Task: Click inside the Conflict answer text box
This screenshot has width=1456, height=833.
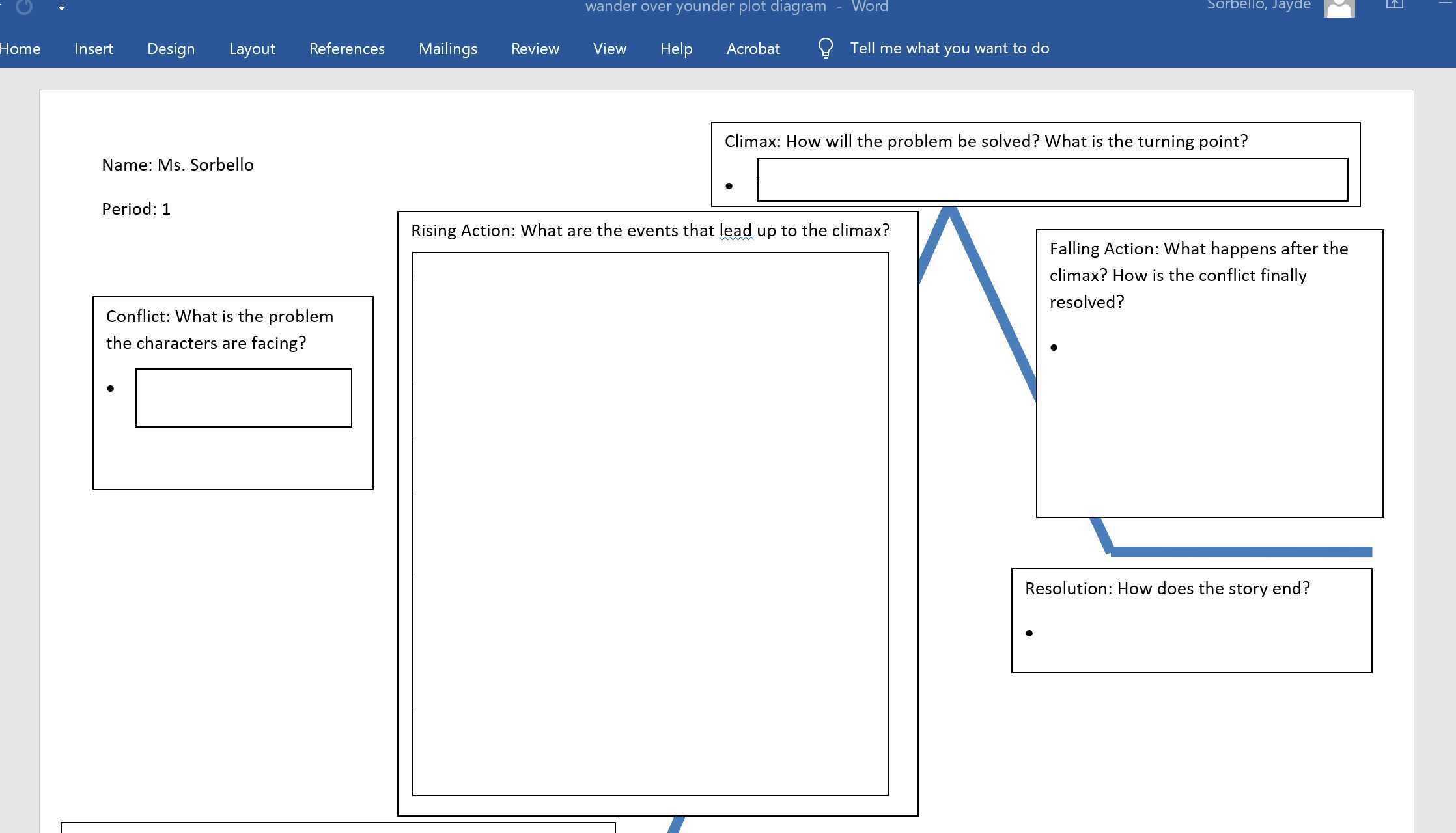Action: point(244,398)
